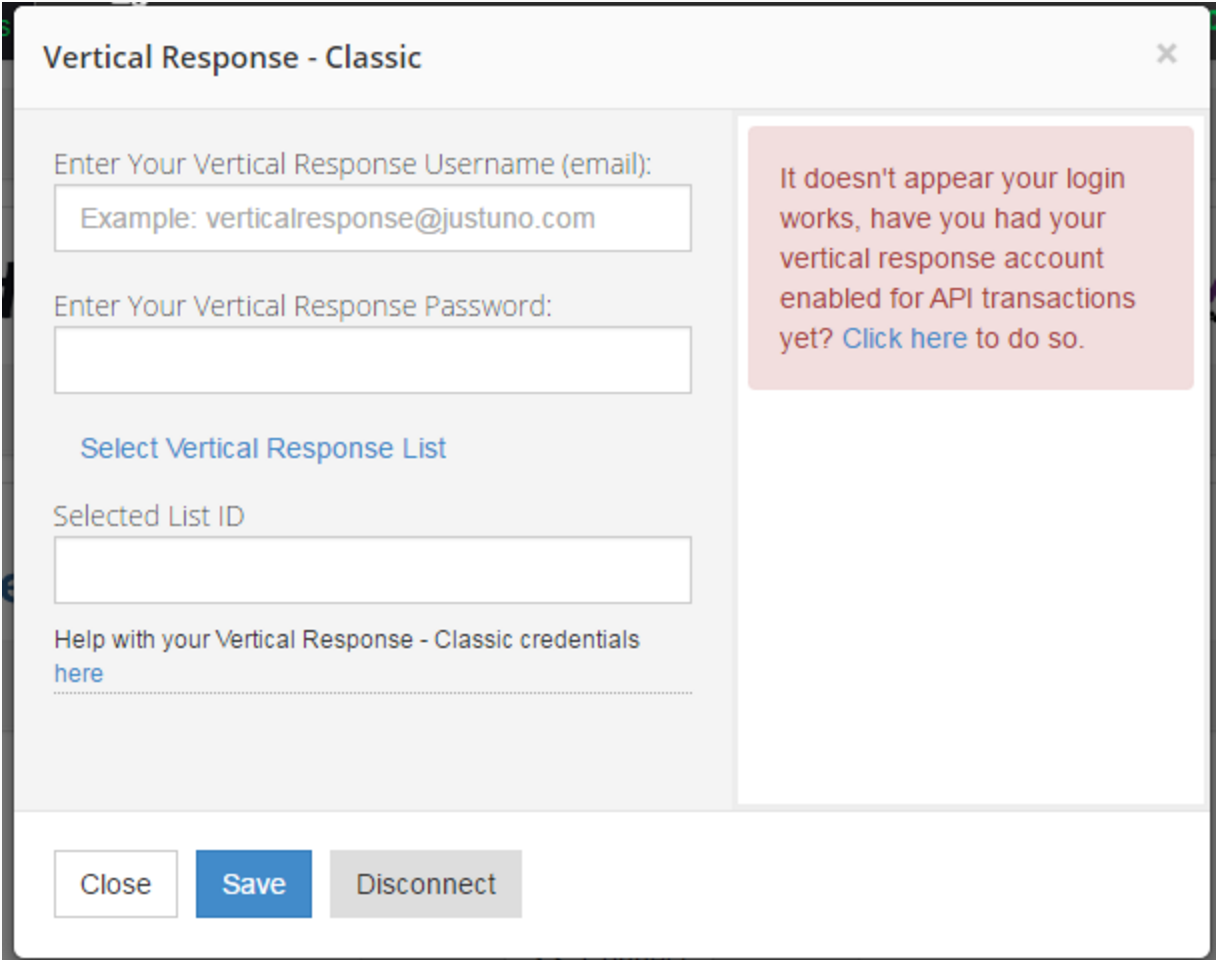Click the credentials help sentence text
The width and height of the screenshot is (1216, 960).
point(348,639)
